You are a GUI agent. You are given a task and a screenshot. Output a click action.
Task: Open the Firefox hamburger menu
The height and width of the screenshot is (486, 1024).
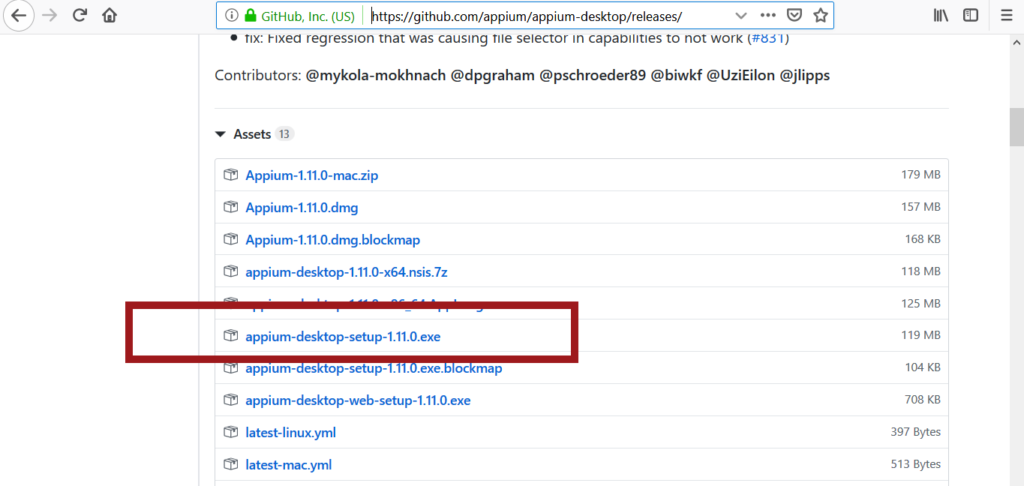pos(1006,15)
